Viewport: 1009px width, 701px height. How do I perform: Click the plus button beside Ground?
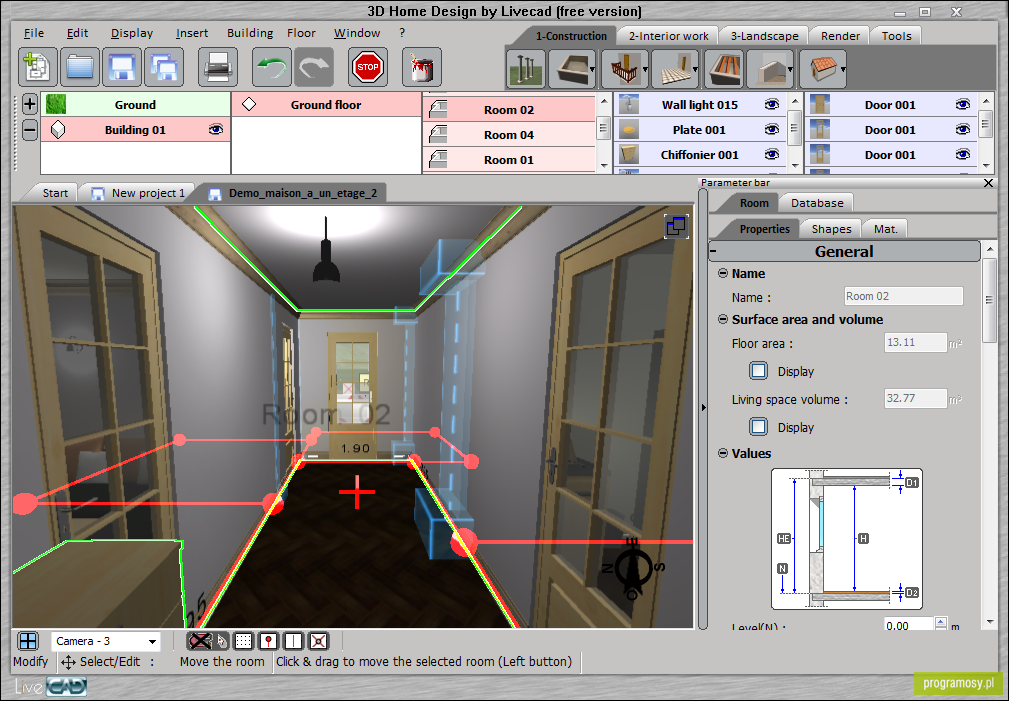click(30, 104)
